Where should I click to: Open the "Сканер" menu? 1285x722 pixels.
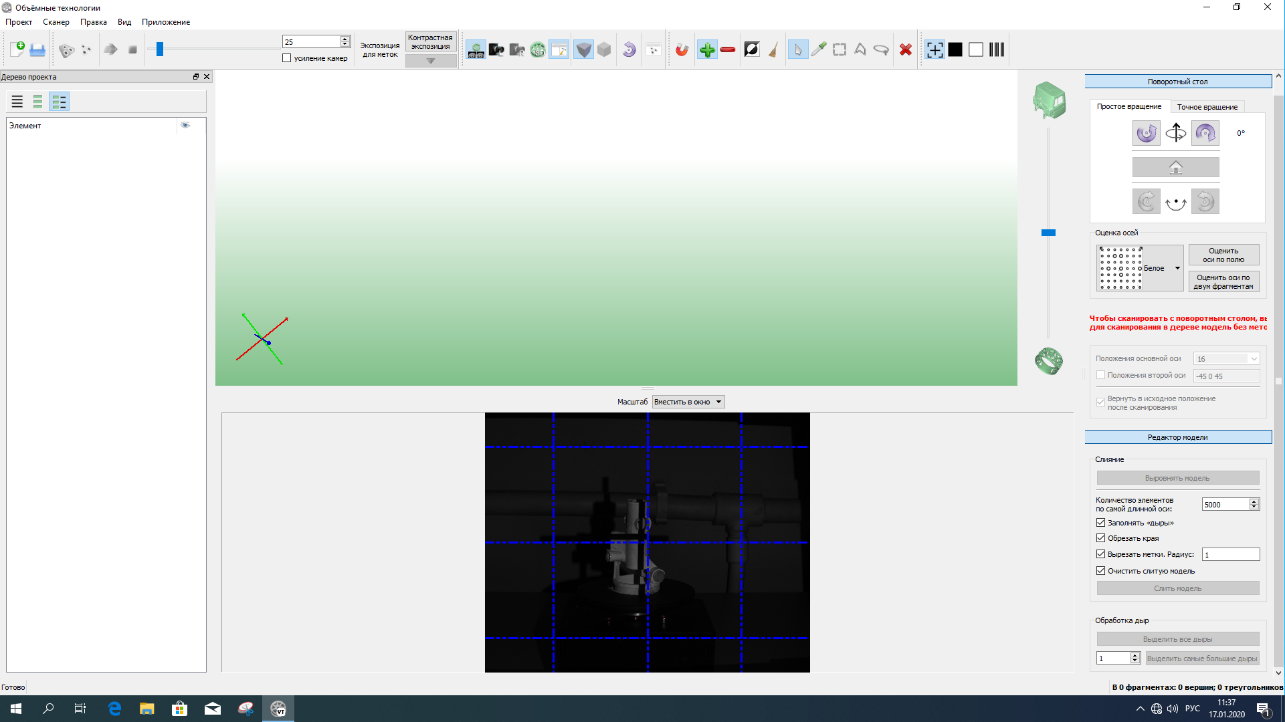pyautogui.click(x=56, y=22)
